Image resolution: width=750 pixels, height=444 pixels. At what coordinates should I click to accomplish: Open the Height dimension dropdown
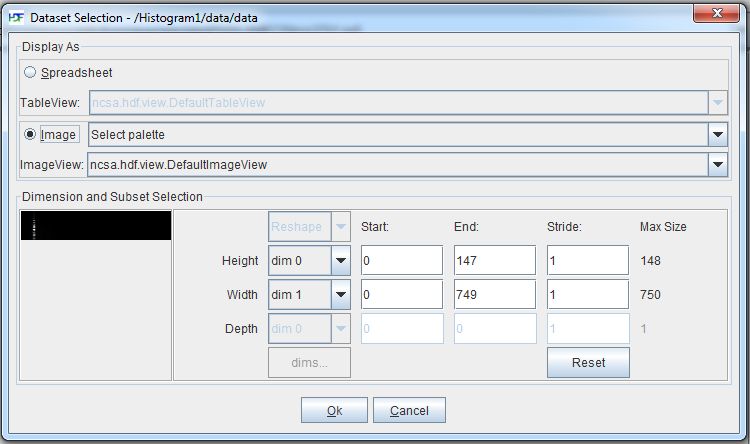(340, 261)
